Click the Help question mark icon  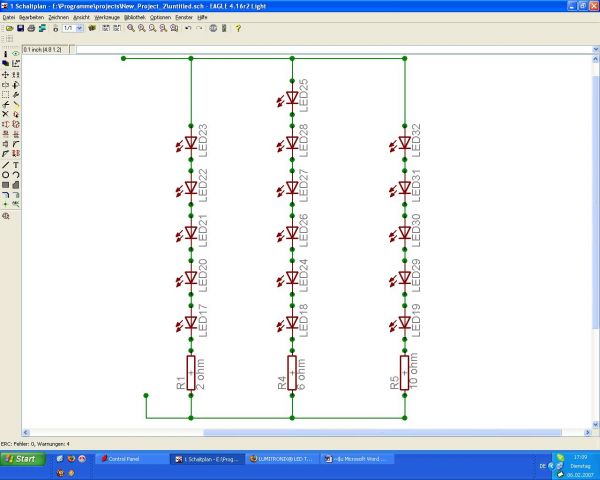click(x=237, y=28)
